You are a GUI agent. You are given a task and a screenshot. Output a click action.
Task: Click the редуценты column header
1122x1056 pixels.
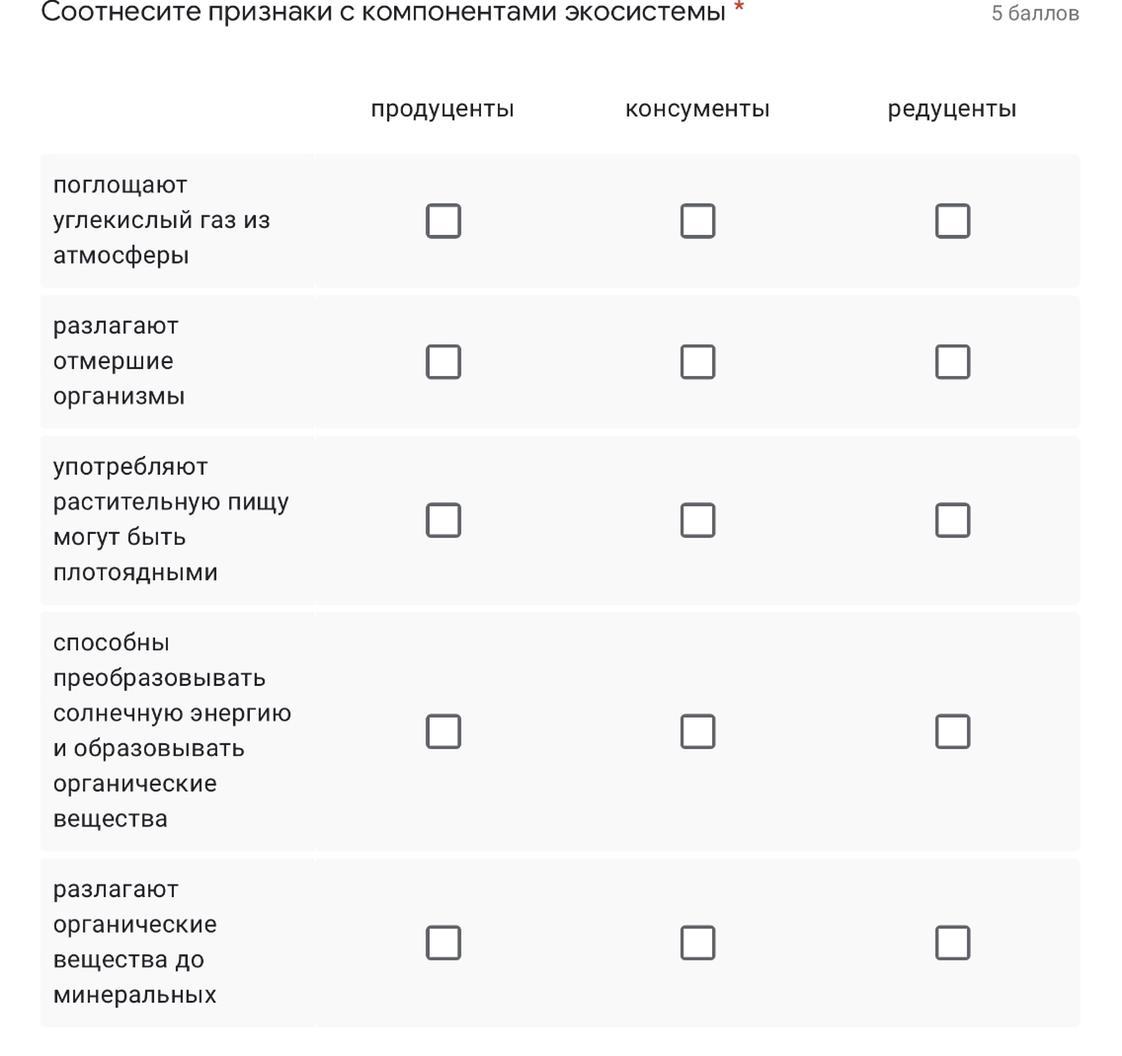952,109
